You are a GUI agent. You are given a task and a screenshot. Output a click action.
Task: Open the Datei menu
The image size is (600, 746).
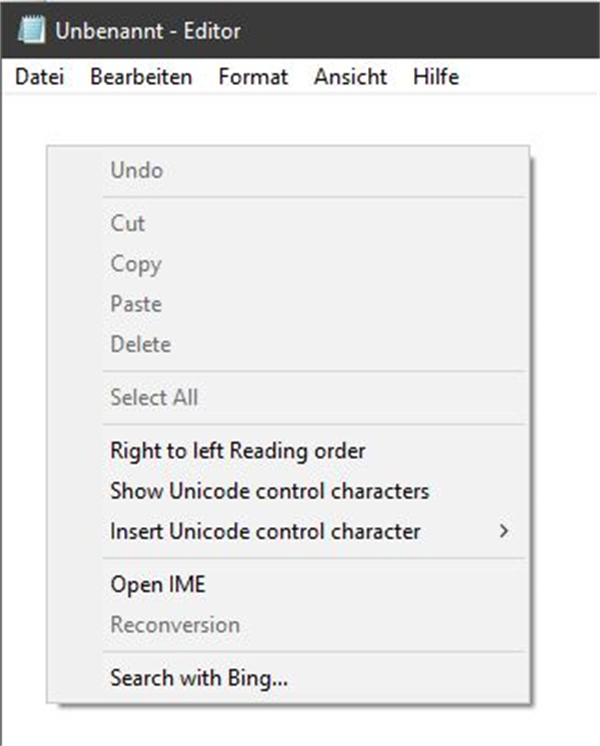[39, 77]
